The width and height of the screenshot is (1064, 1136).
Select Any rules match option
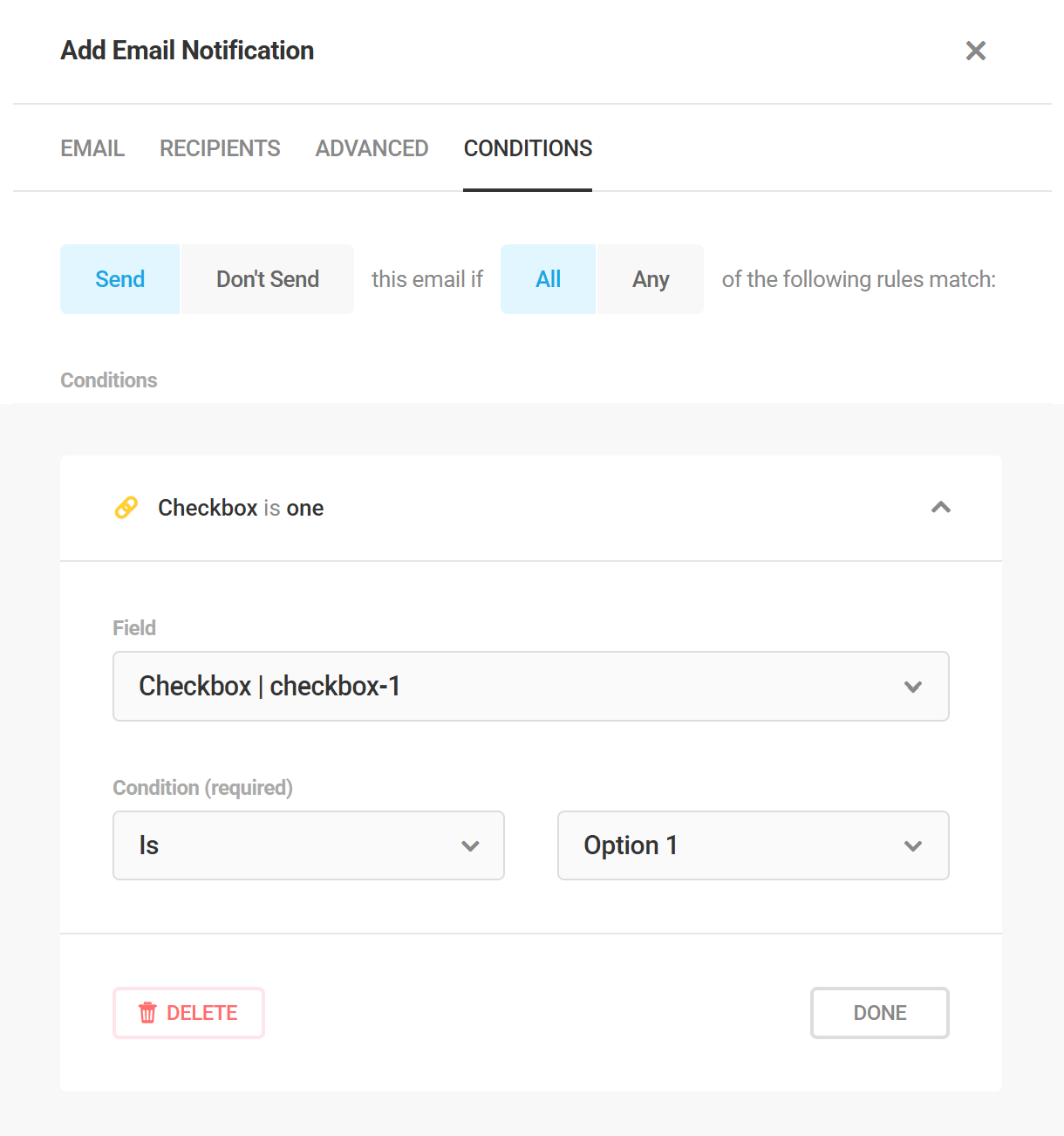[x=651, y=279]
